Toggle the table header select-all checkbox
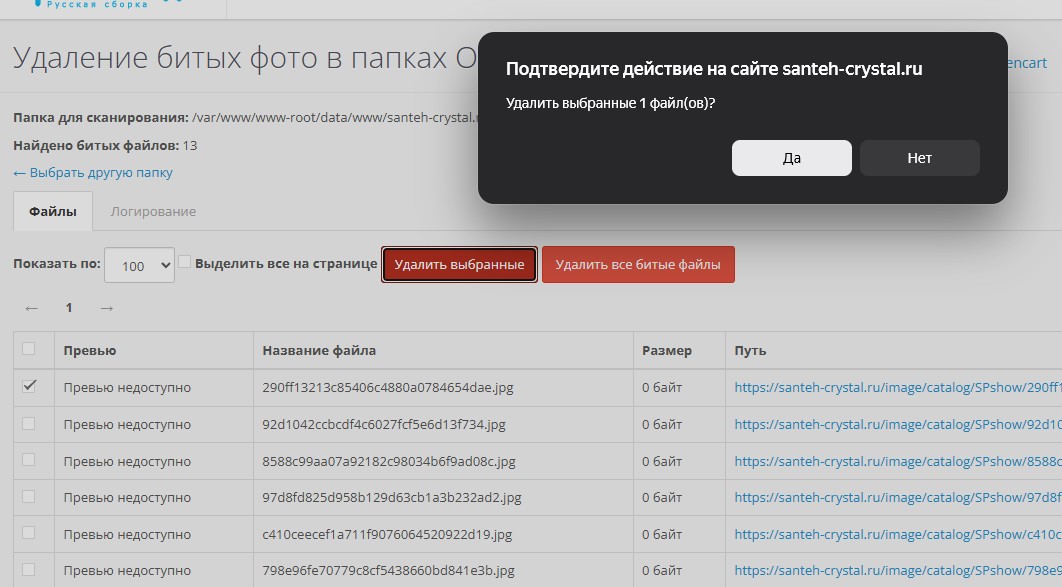The image size is (1062, 587). click(29, 349)
